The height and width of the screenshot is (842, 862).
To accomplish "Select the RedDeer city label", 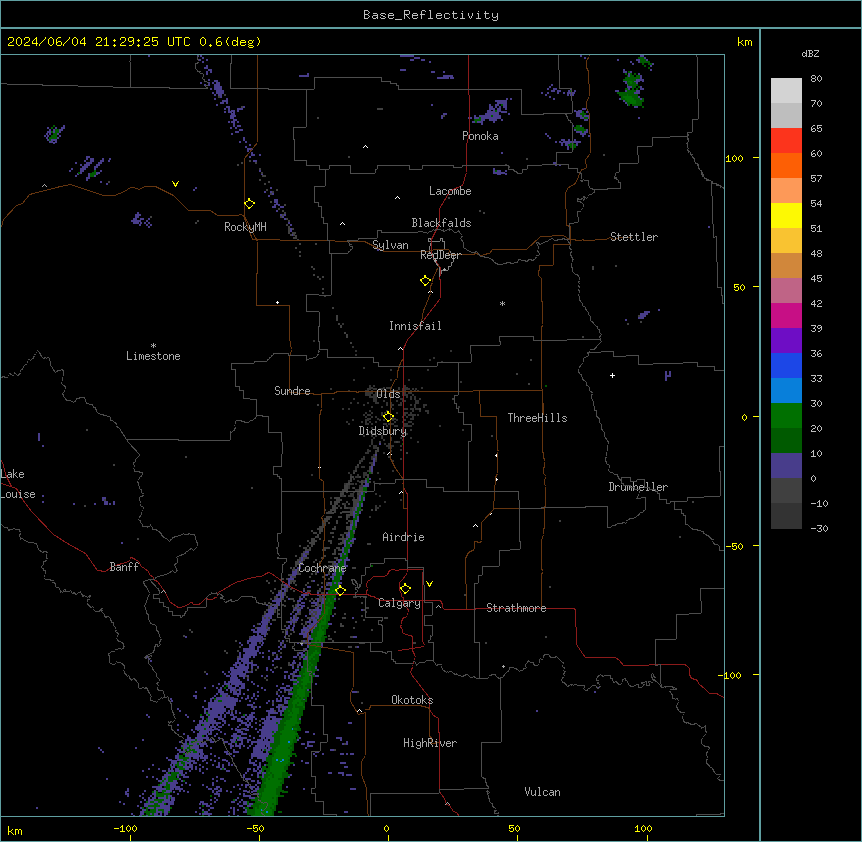I will 440,255.
